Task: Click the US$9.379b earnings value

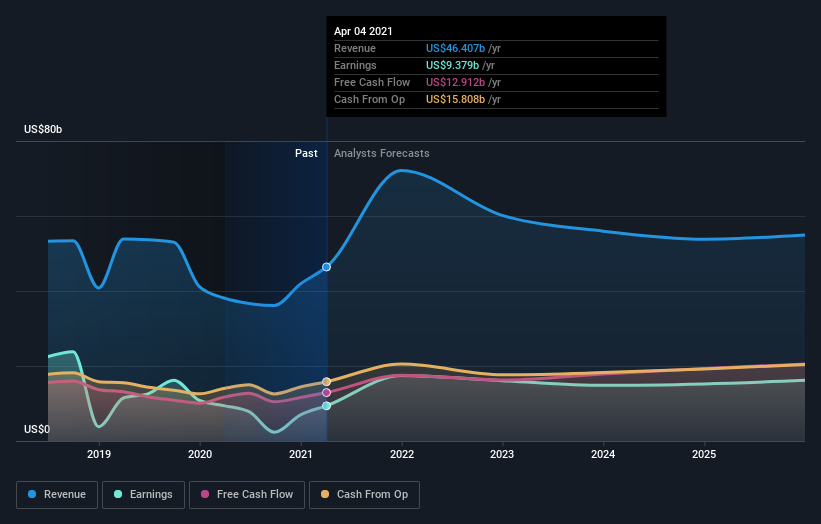Action: coord(452,65)
